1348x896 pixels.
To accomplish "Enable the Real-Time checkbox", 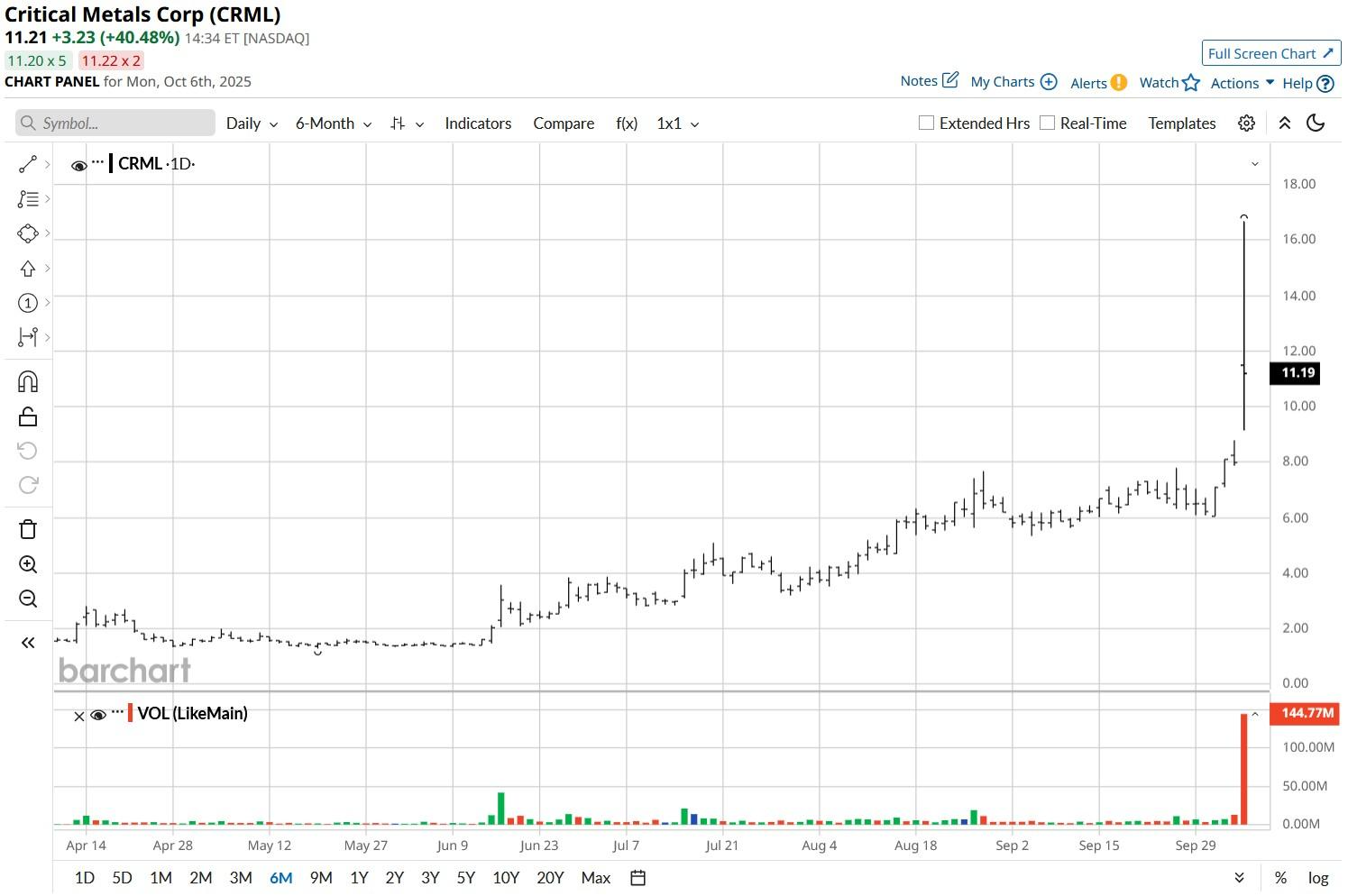I will (x=1047, y=123).
